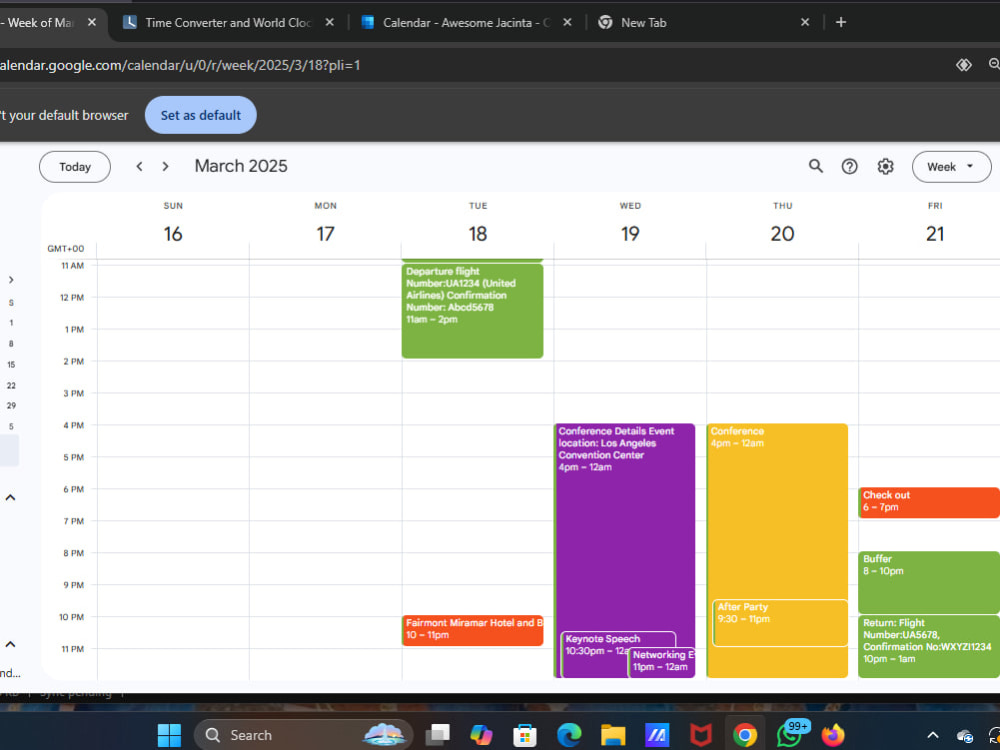Click the calendar search magnifier icon
The image size is (1000, 750).
[x=815, y=166]
